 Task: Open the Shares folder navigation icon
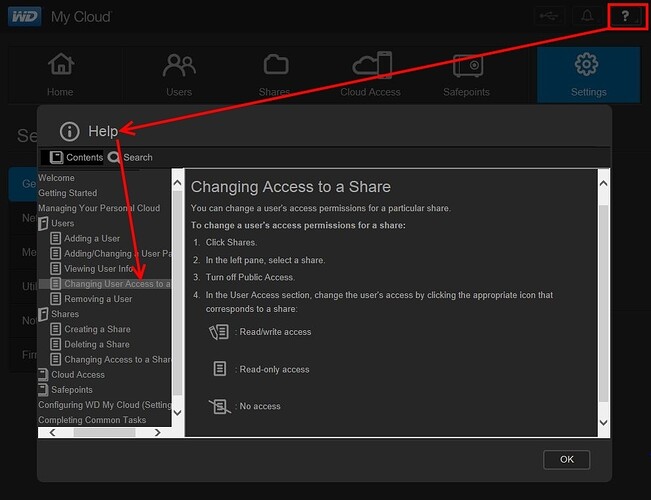click(276, 64)
